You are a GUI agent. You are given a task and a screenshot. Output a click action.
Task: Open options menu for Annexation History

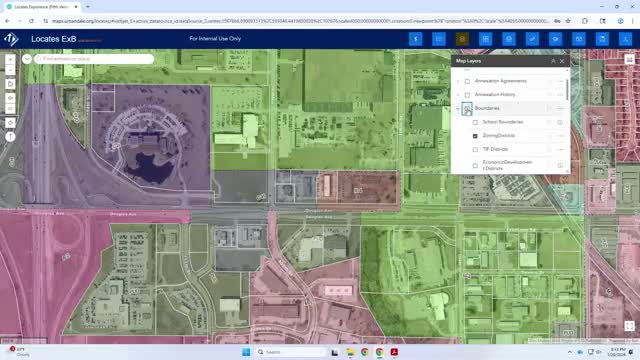(560, 95)
